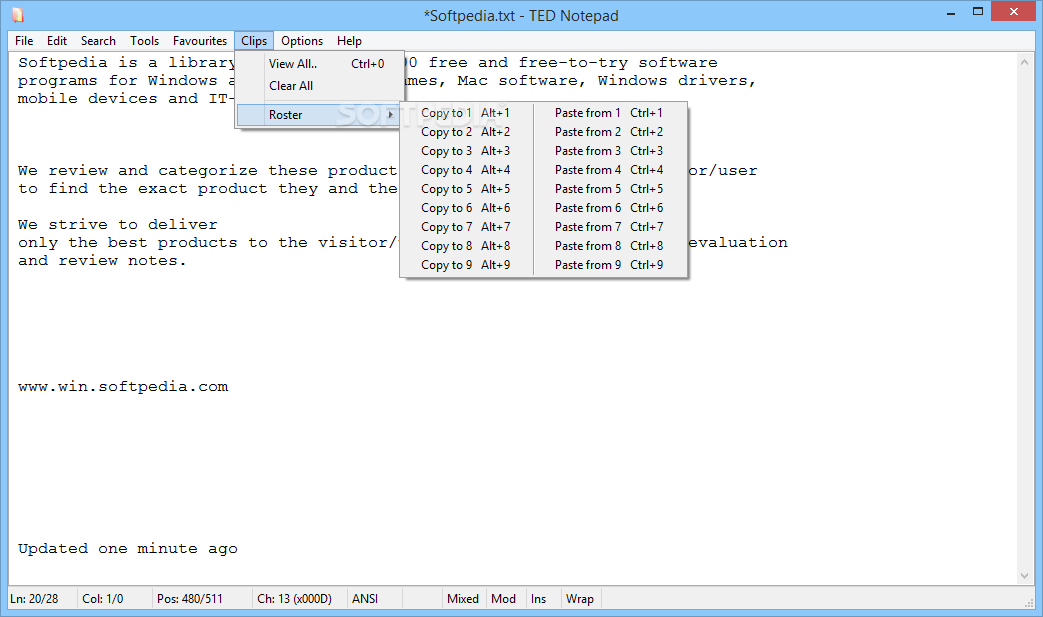Click the window resize grip
This screenshot has width=1043, height=617.
click(1029, 602)
